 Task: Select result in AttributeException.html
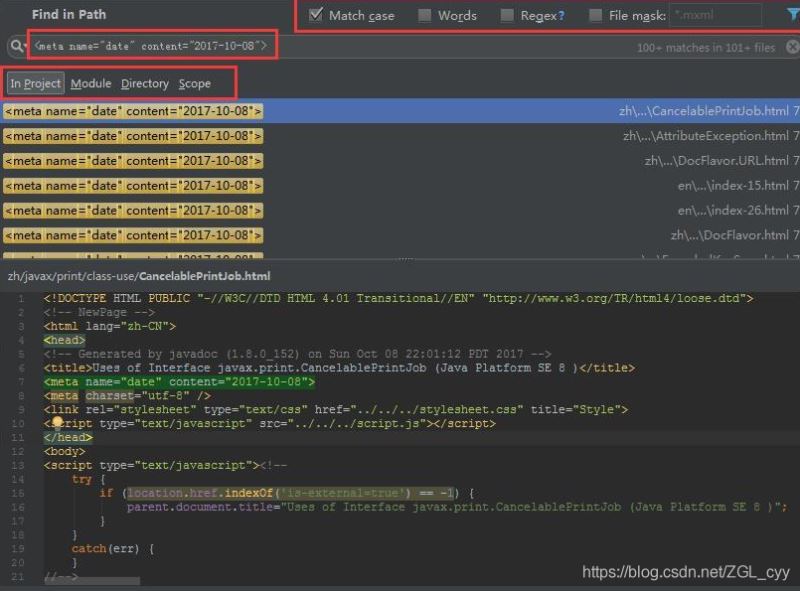click(400, 136)
